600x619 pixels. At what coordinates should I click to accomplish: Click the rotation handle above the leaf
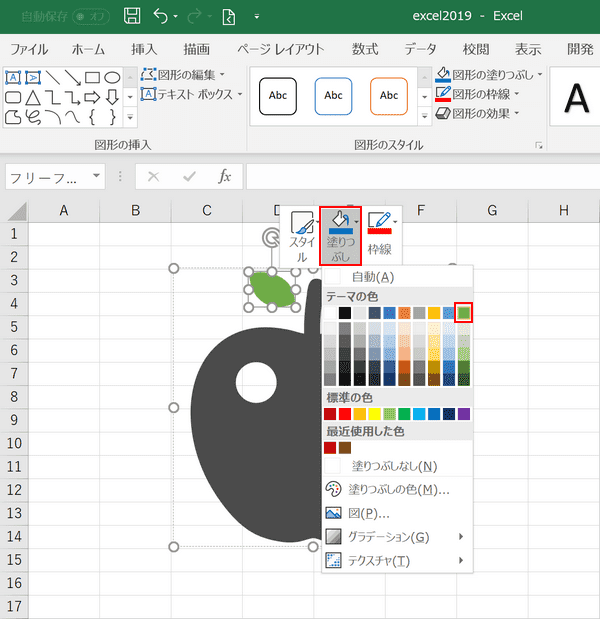271,237
